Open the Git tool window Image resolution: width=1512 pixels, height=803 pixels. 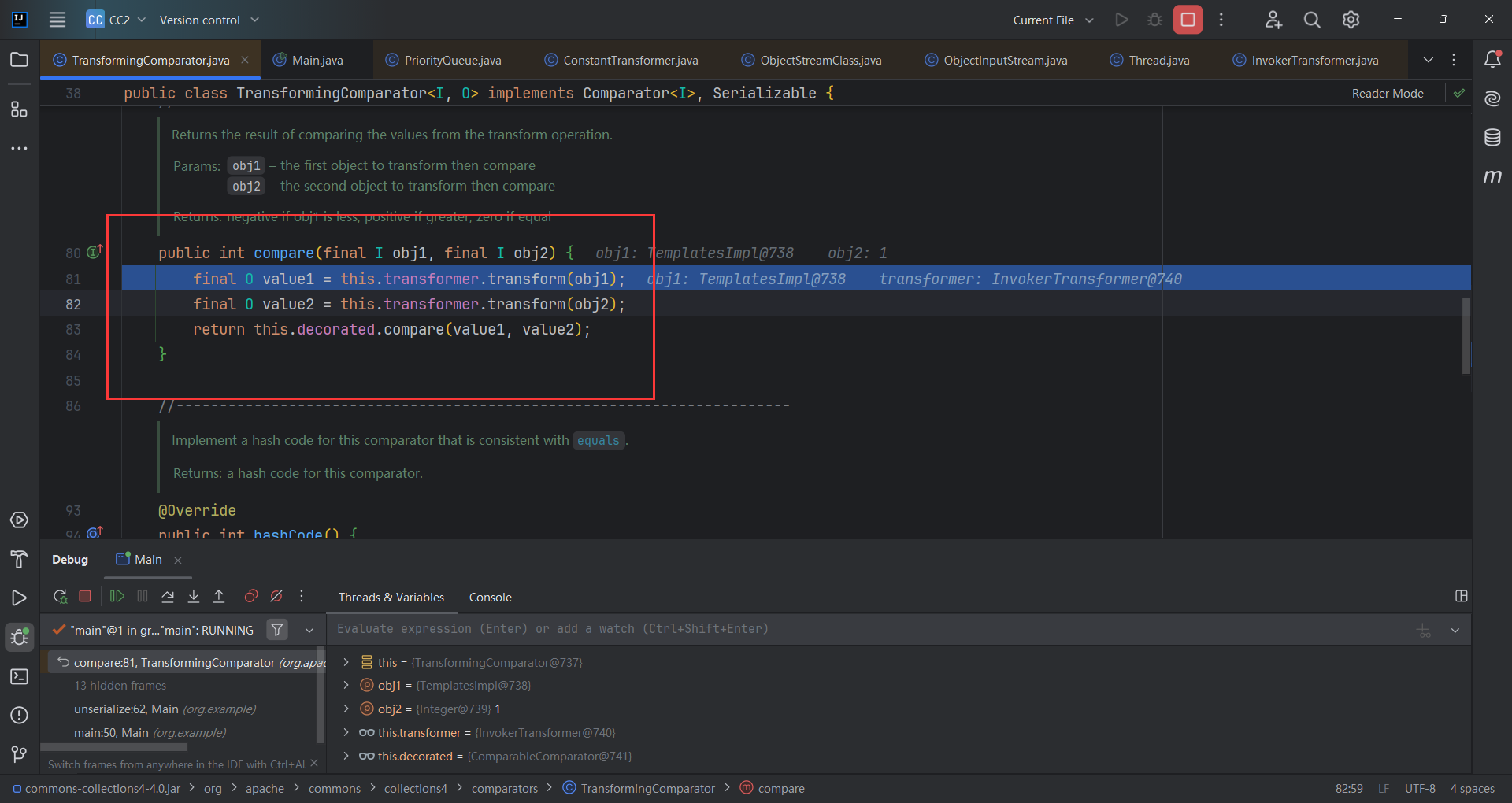point(19,754)
